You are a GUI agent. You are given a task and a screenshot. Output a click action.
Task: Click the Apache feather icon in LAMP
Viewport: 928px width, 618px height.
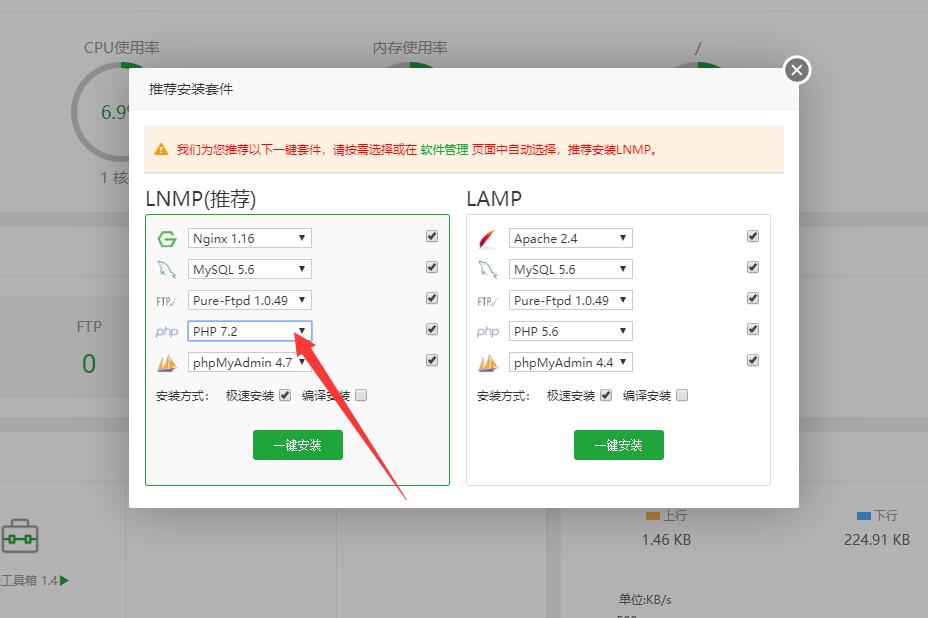click(488, 239)
